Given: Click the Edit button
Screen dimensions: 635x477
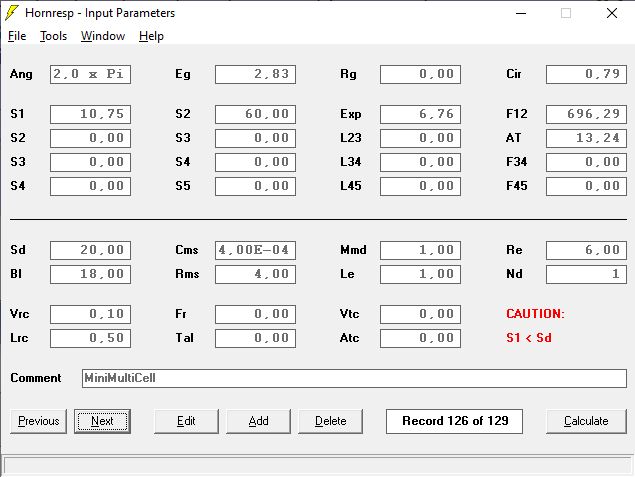Looking at the screenshot, I should tap(186, 421).
